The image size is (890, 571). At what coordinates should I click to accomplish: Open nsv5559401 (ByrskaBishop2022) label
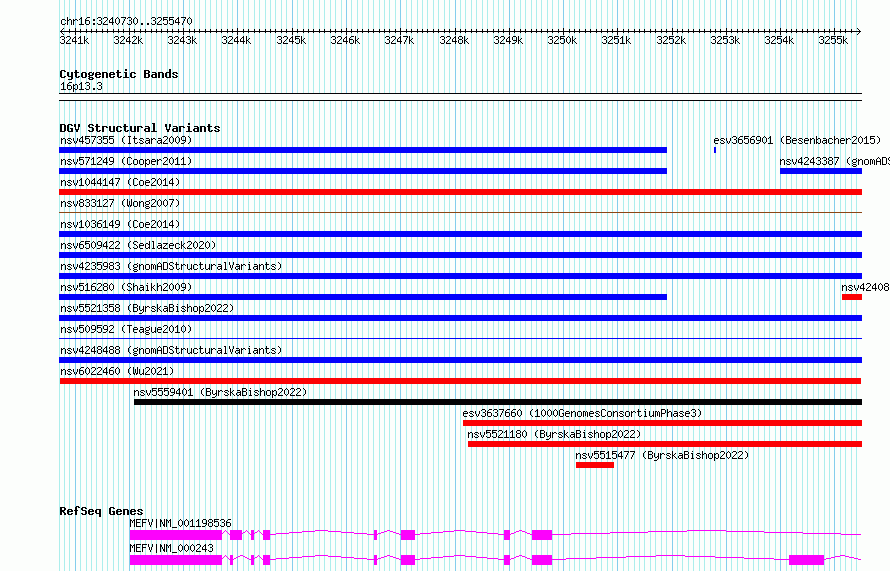point(220,392)
